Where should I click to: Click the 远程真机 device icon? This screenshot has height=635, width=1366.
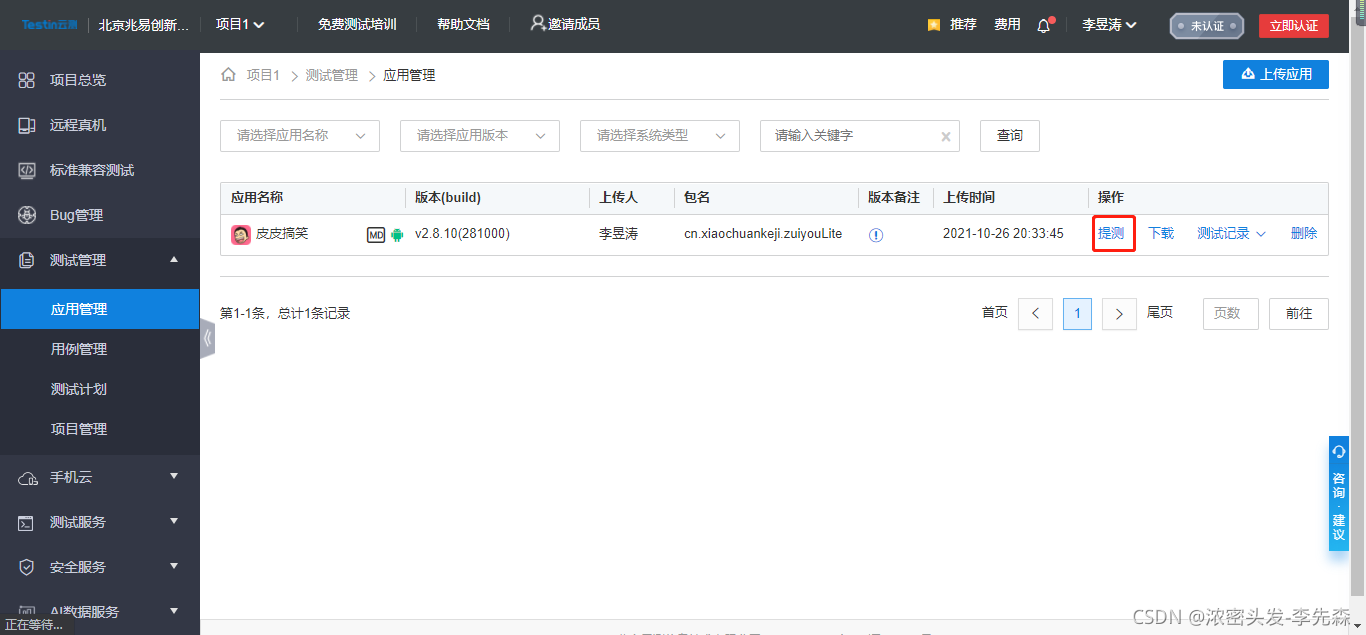coord(27,125)
